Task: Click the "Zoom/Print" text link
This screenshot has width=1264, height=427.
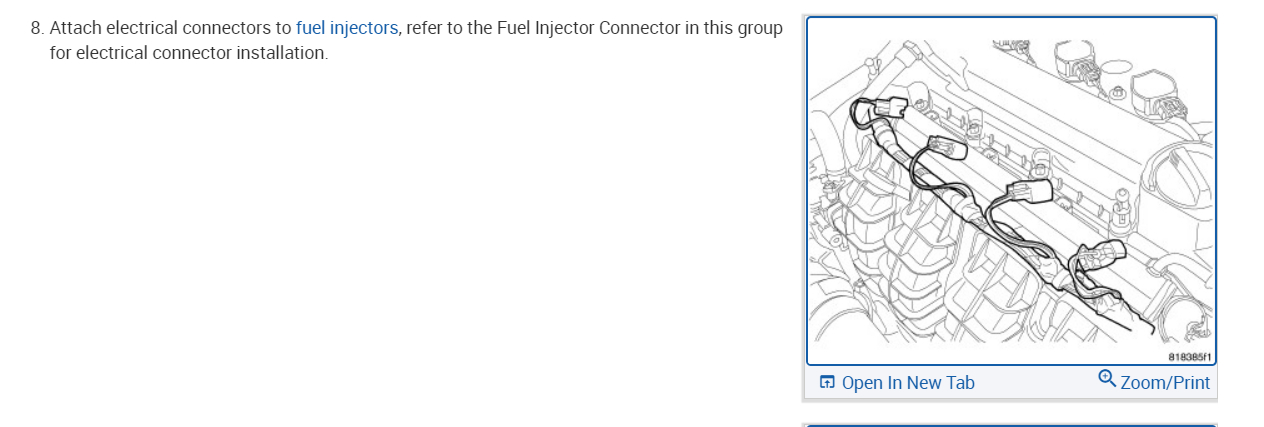Action: (x=1165, y=383)
